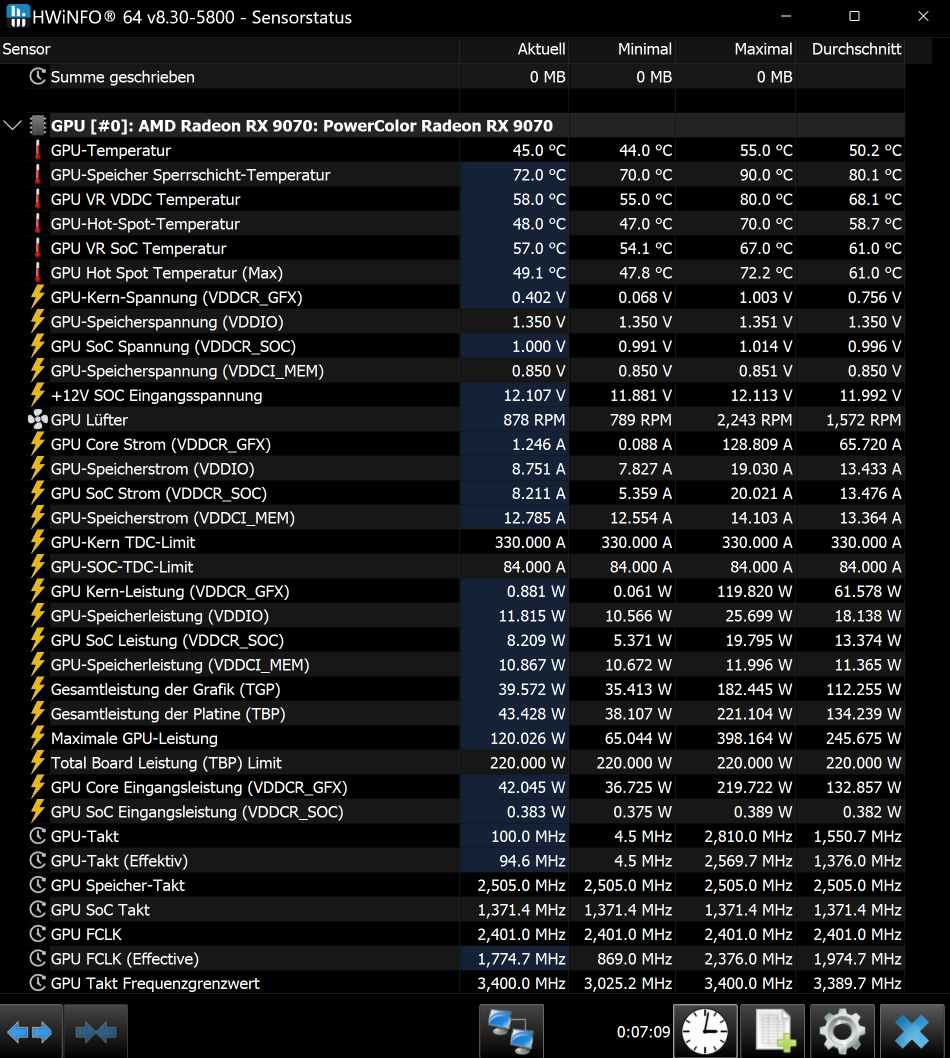Click the 45.0 °C current GPU-Temperatur value
Viewport: 950px width, 1058px height.
[x=539, y=150]
